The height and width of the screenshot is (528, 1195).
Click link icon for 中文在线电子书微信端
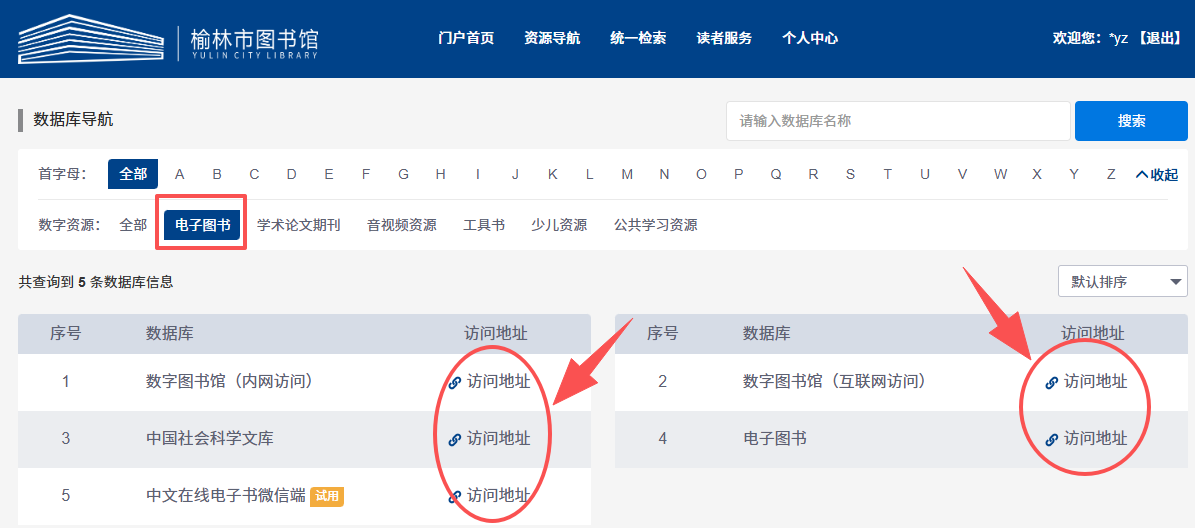click(x=455, y=496)
